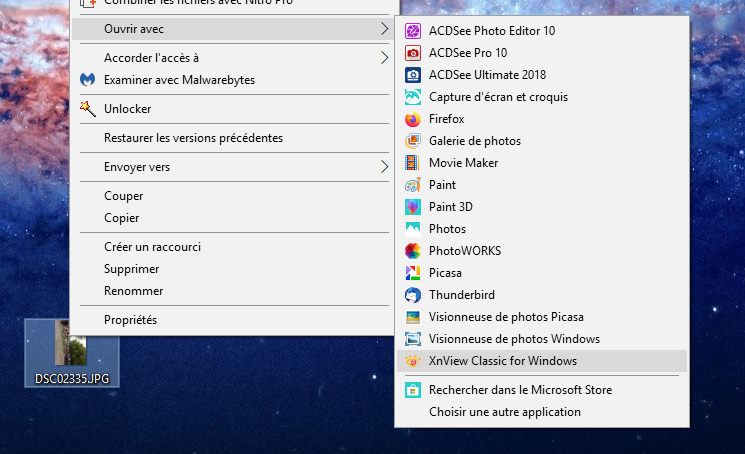Click the Microsoft Store bag icon
Image resolution: width=745 pixels, height=454 pixels.
click(x=413, y=390)
